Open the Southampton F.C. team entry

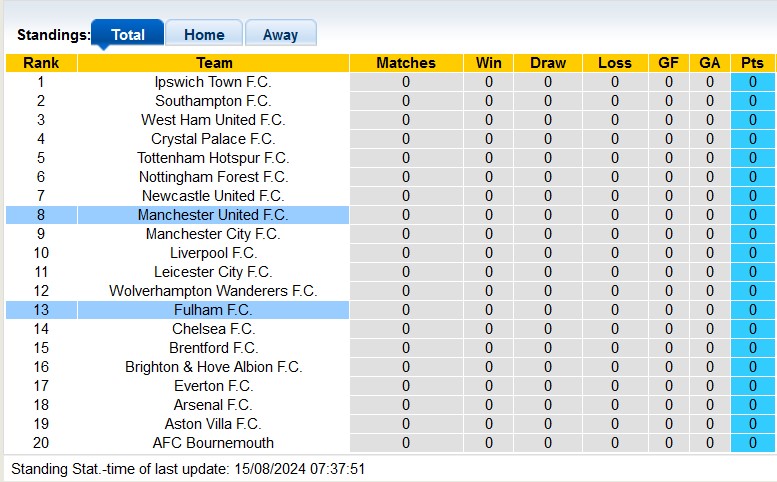coord(213,101)
